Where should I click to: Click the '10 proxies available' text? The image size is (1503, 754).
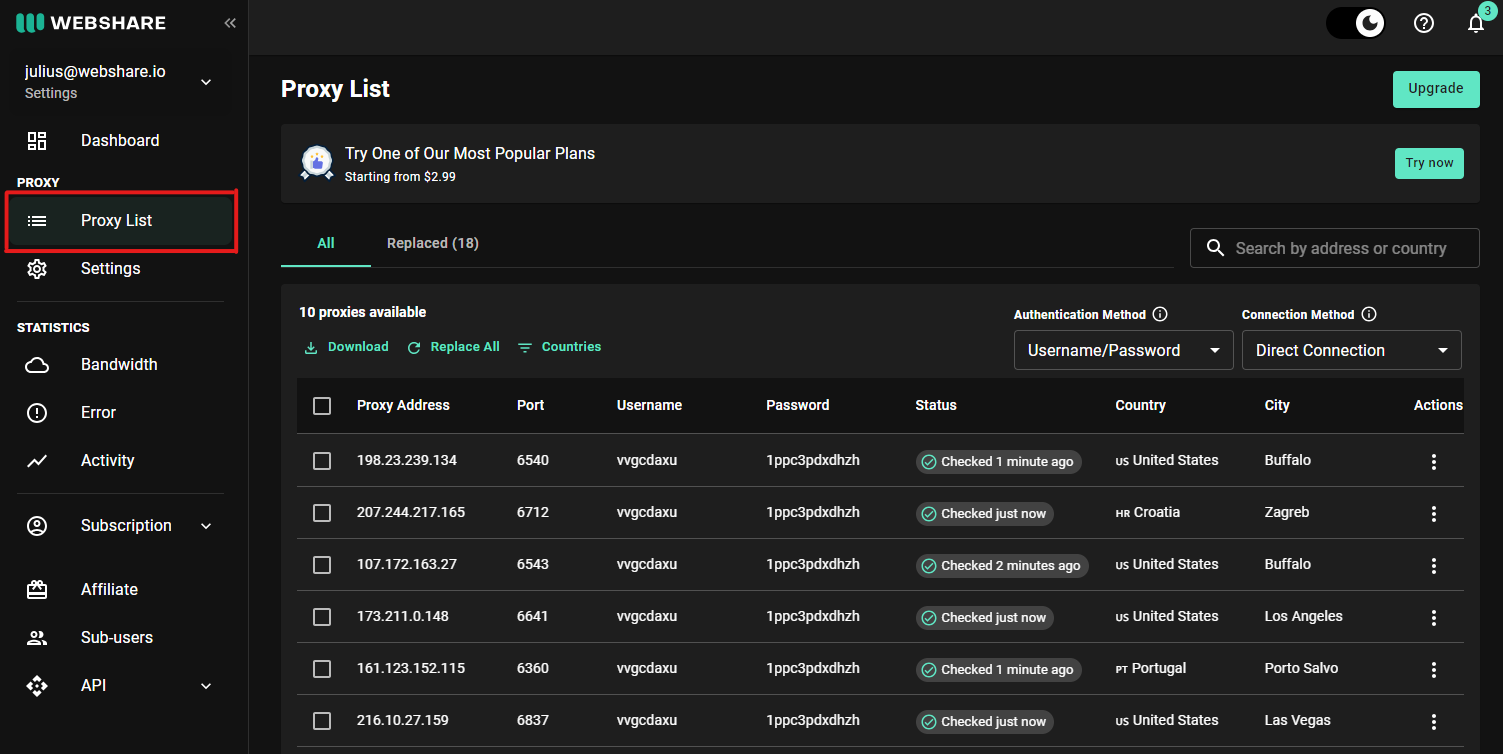[363, 313]
